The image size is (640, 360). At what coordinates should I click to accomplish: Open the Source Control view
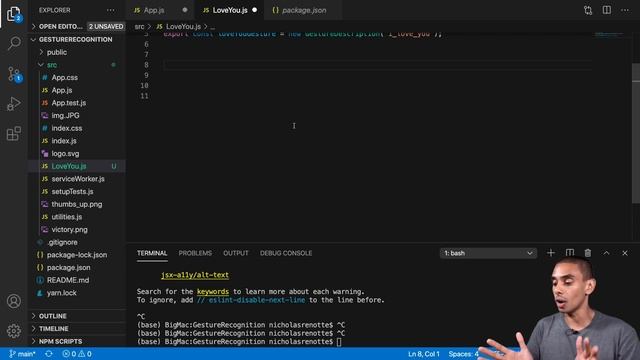[14, 74]
